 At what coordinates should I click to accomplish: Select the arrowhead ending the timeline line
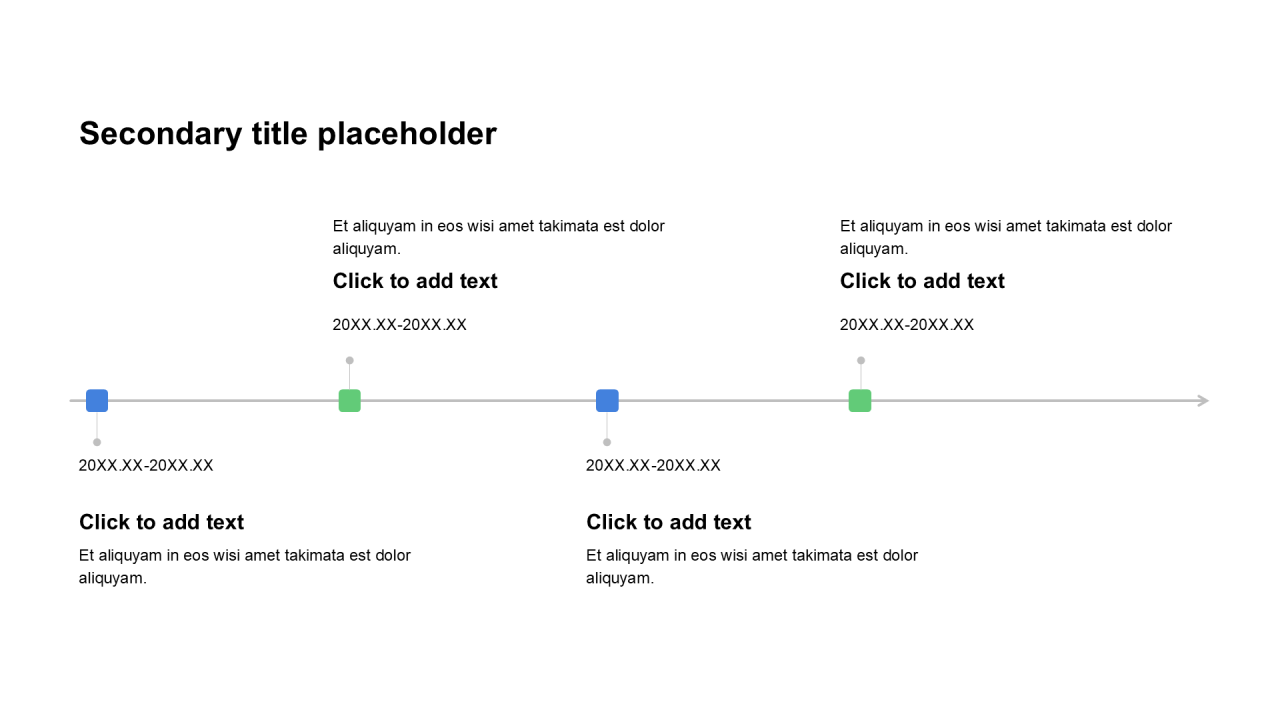(x=1203, y=401)
